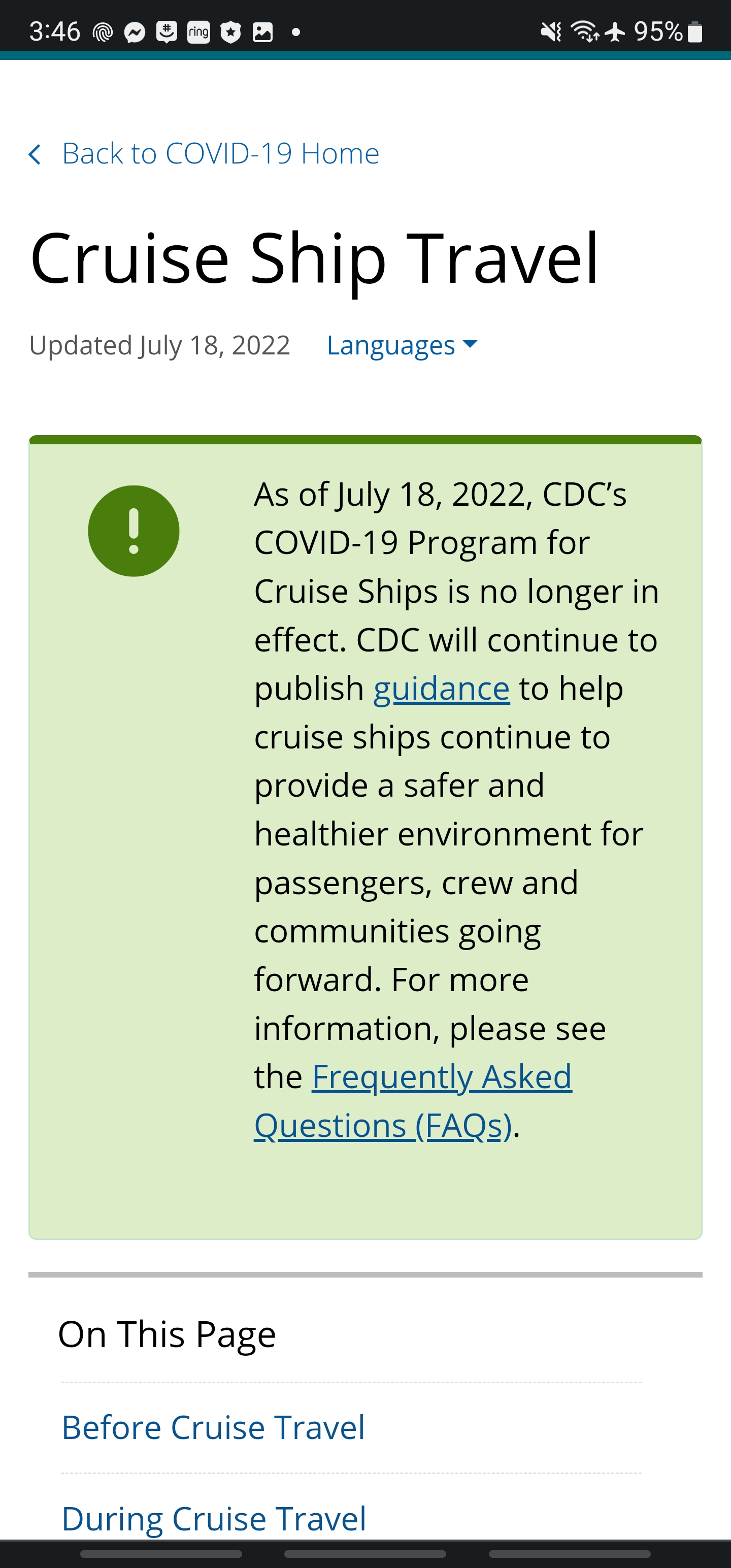Tap the airplane mode status icon
This screenshot has height=1568, width=731.
point(615,31)
